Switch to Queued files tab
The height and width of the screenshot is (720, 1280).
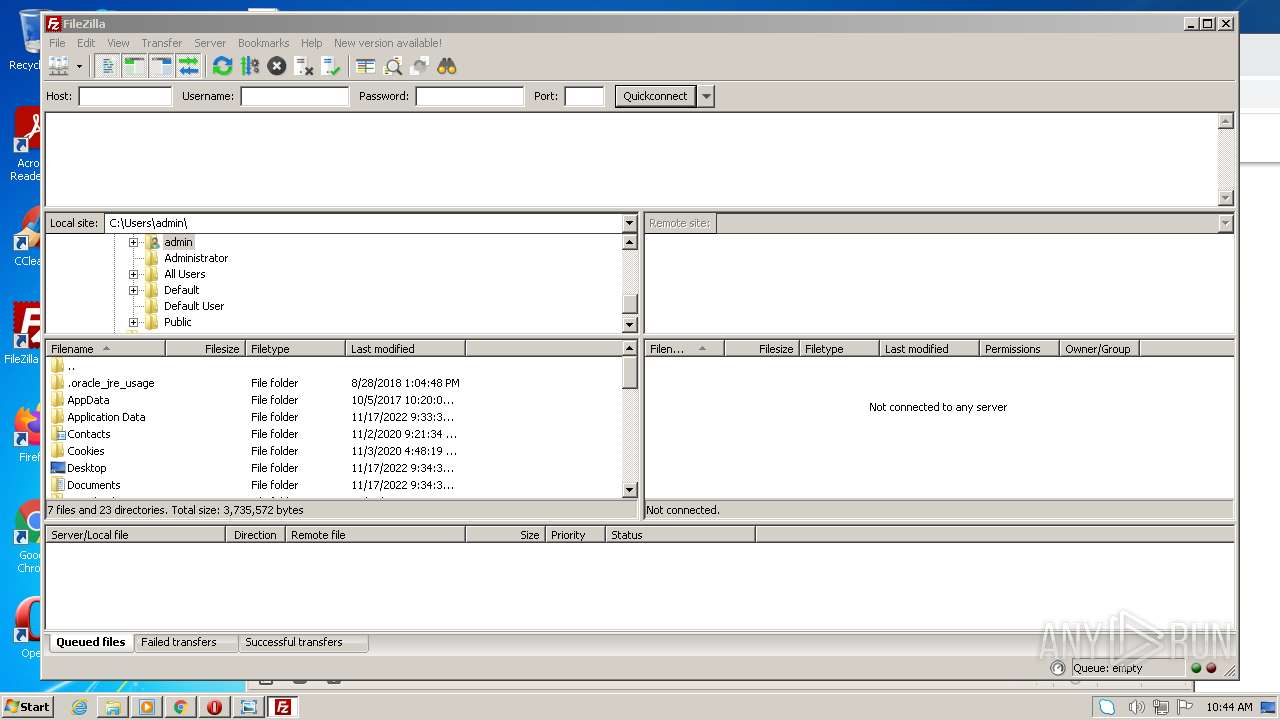[91, 642]
